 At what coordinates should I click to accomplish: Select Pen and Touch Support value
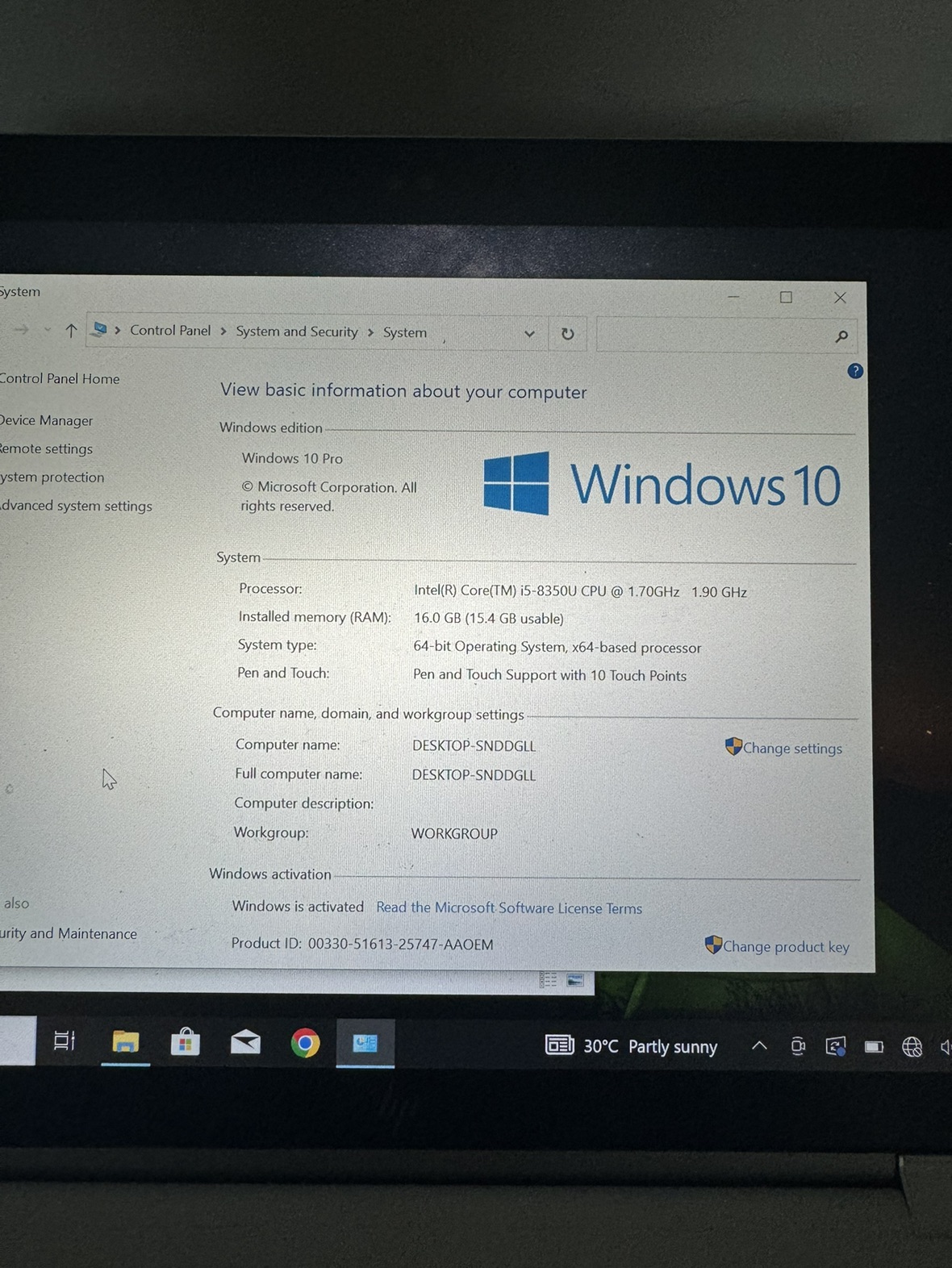click(549, 675)
